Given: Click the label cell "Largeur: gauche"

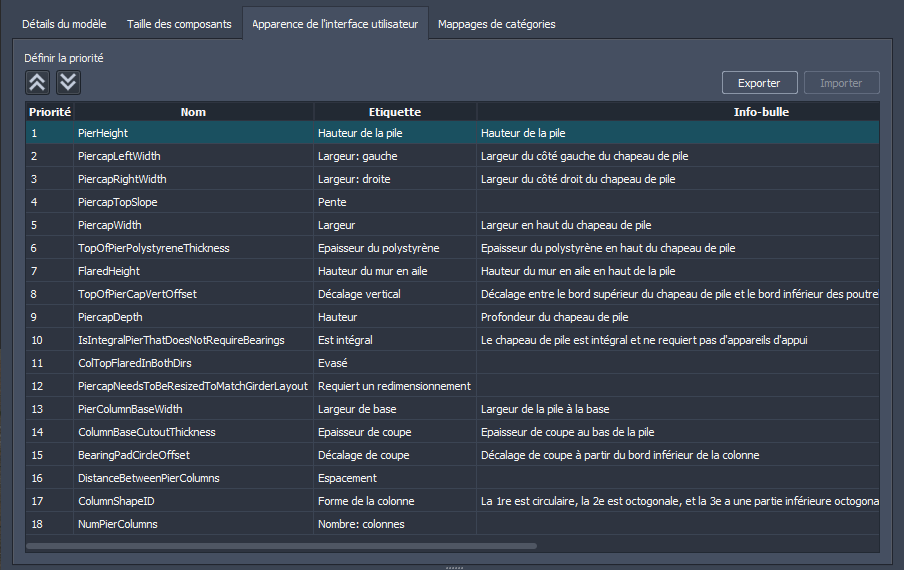Looking at the screenshot, I should click(395, 156).
